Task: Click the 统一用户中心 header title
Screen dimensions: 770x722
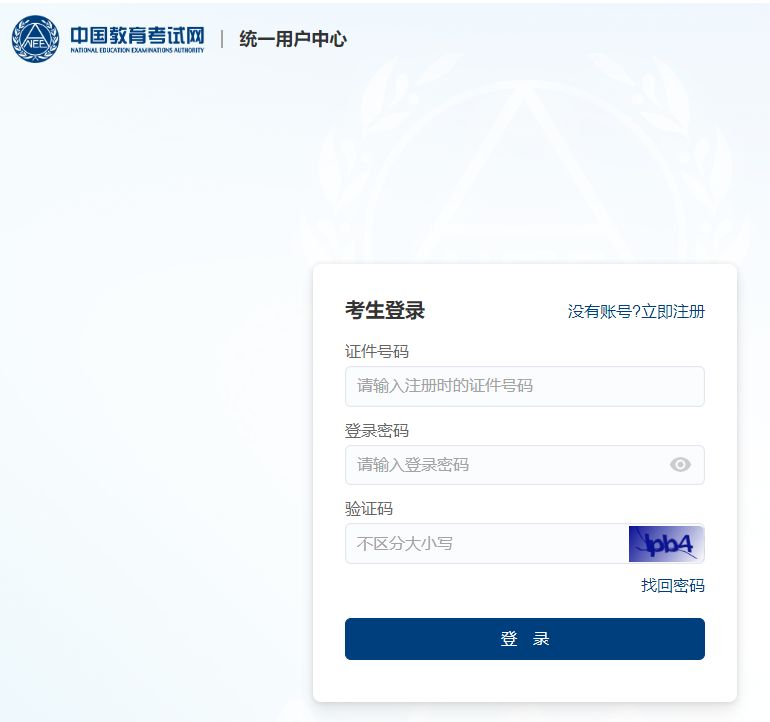Action: 293,39
